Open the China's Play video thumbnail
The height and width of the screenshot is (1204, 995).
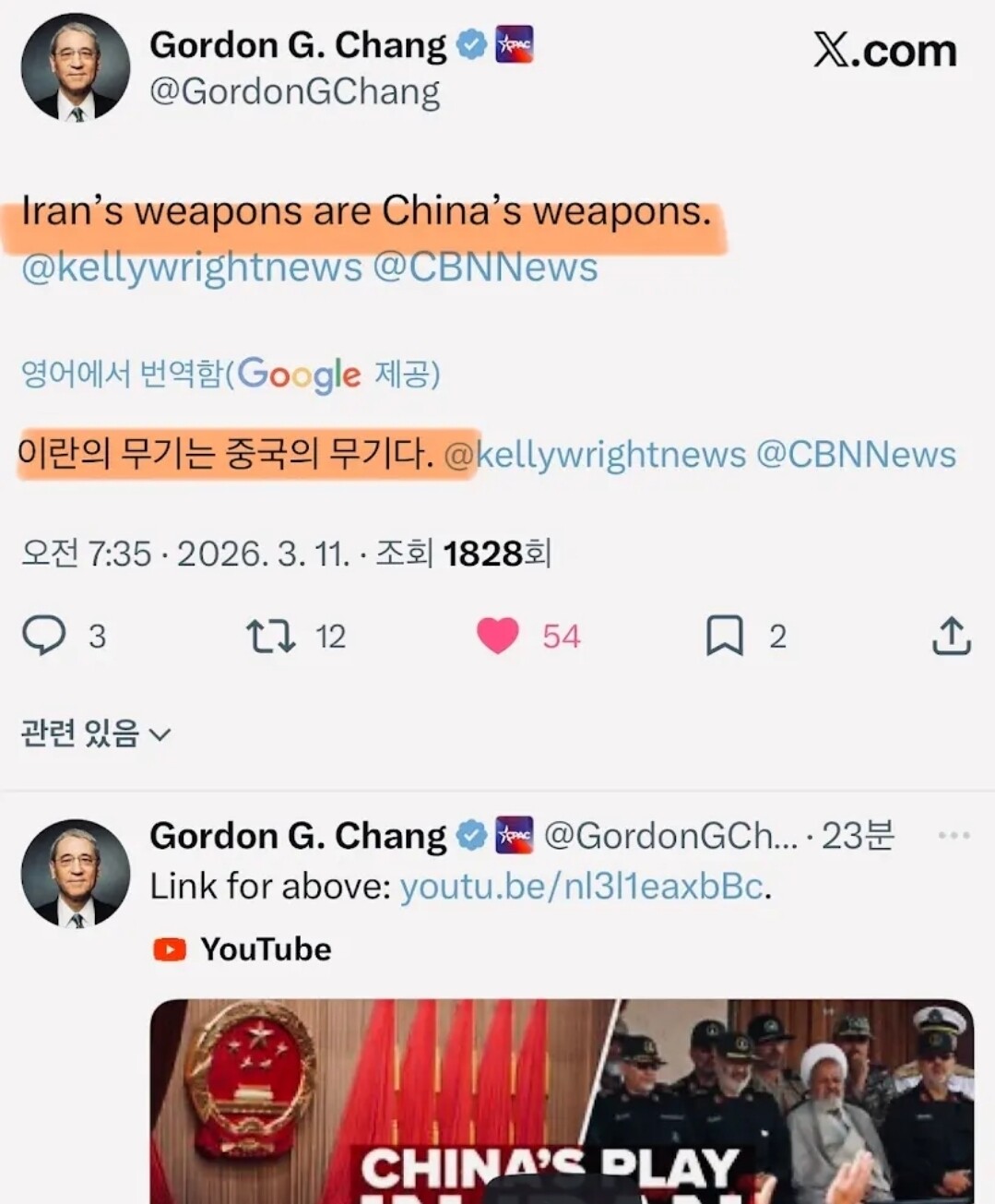[x=562, y=1101]
